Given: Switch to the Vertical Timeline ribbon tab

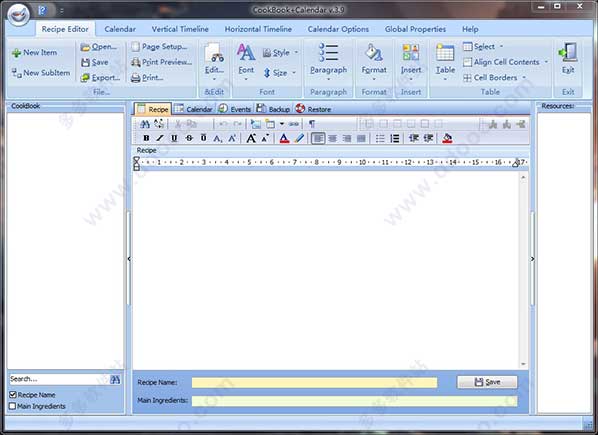Looking at the screenshot, I should tap(180, 29).
